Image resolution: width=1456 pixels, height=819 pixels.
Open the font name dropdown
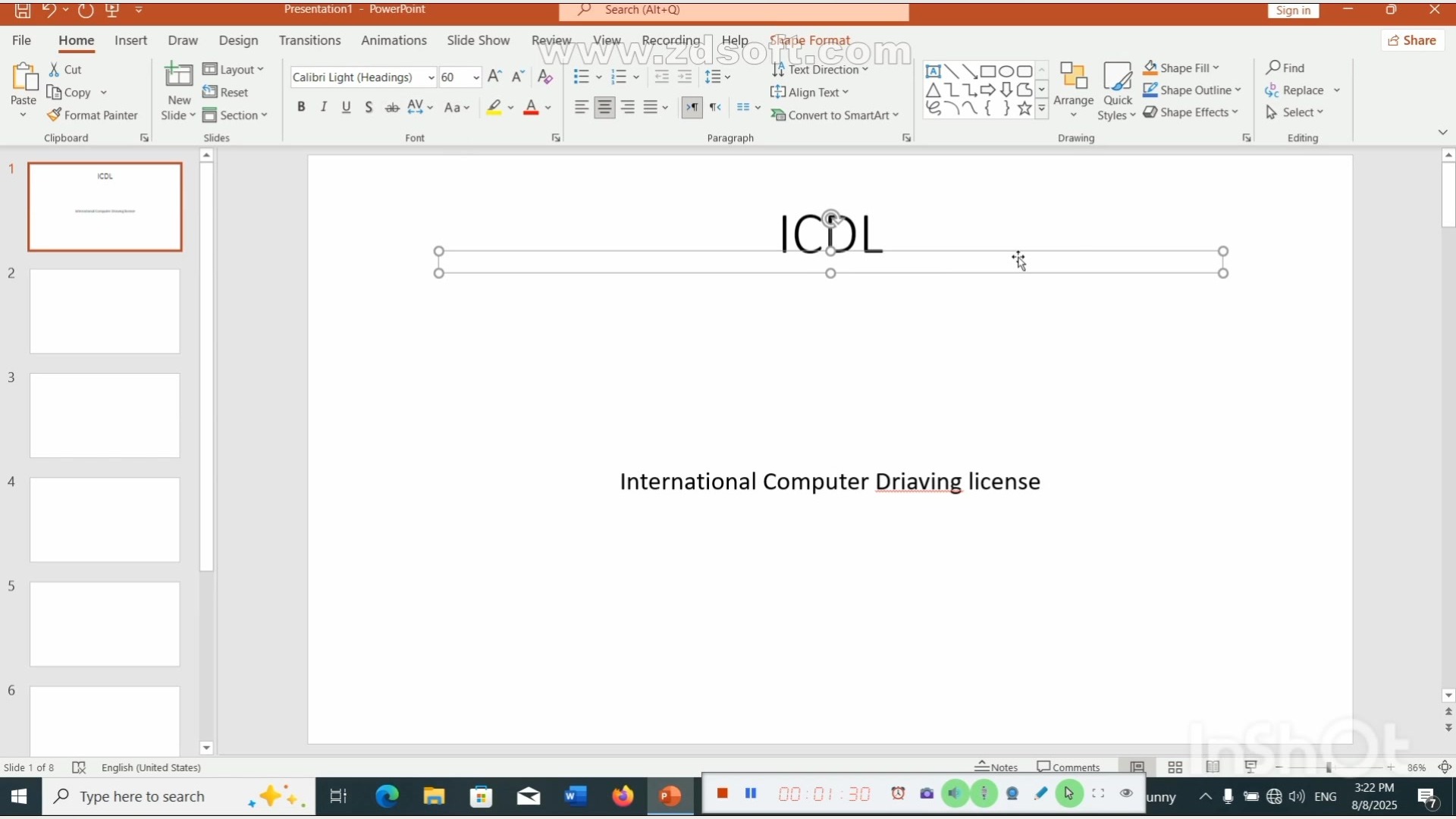(431, 77)
